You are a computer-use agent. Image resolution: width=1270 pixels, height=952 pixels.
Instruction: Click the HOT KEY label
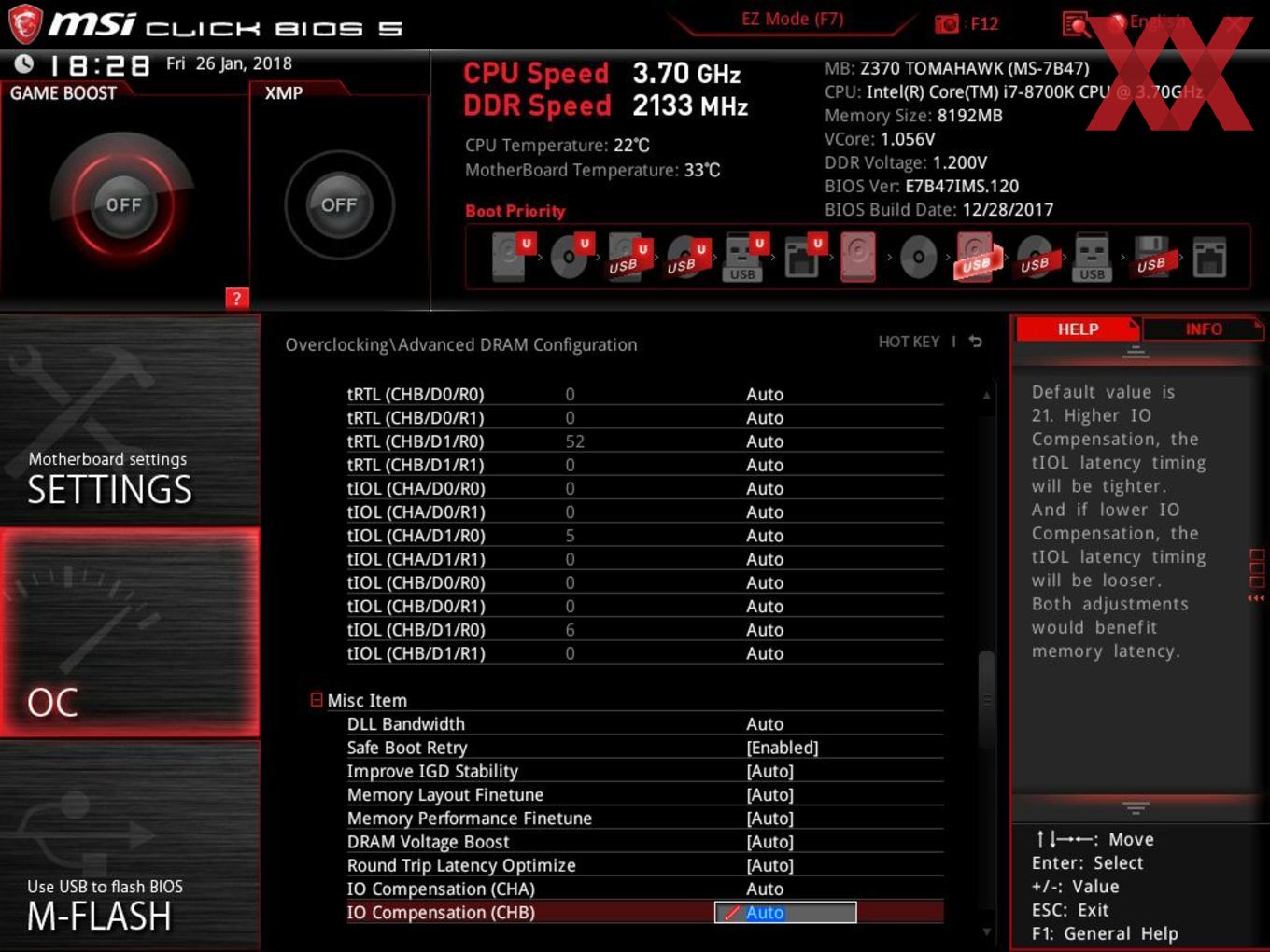(909, 342)
